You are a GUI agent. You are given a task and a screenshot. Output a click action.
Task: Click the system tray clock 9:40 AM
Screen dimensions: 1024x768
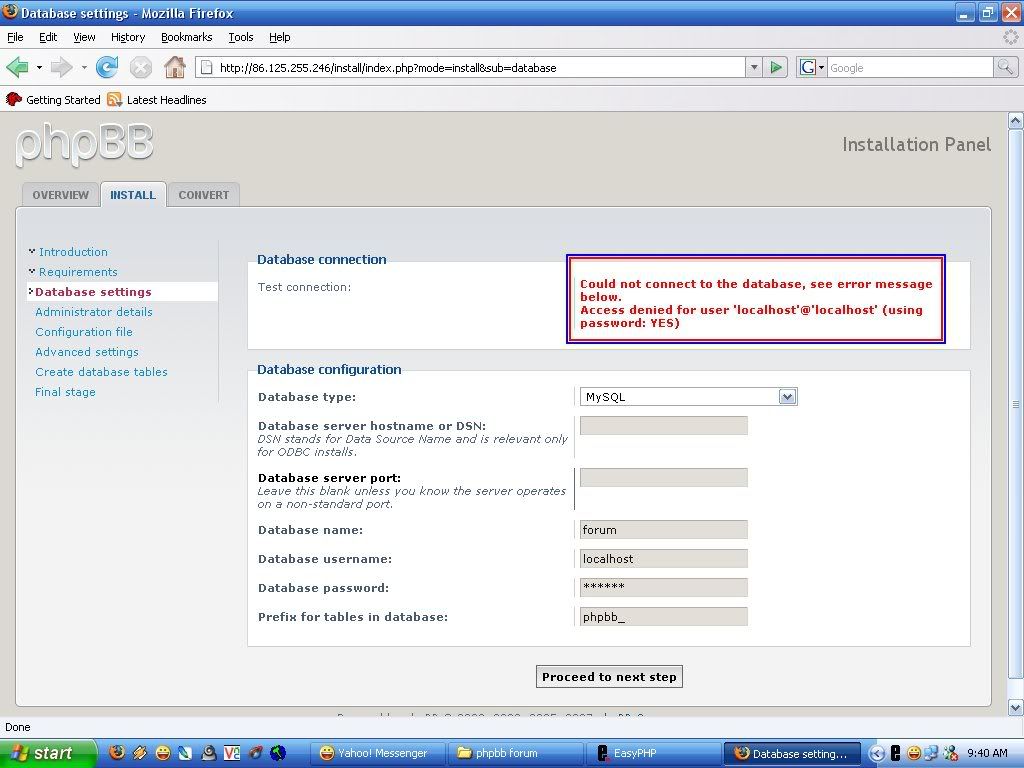[987, 753]
